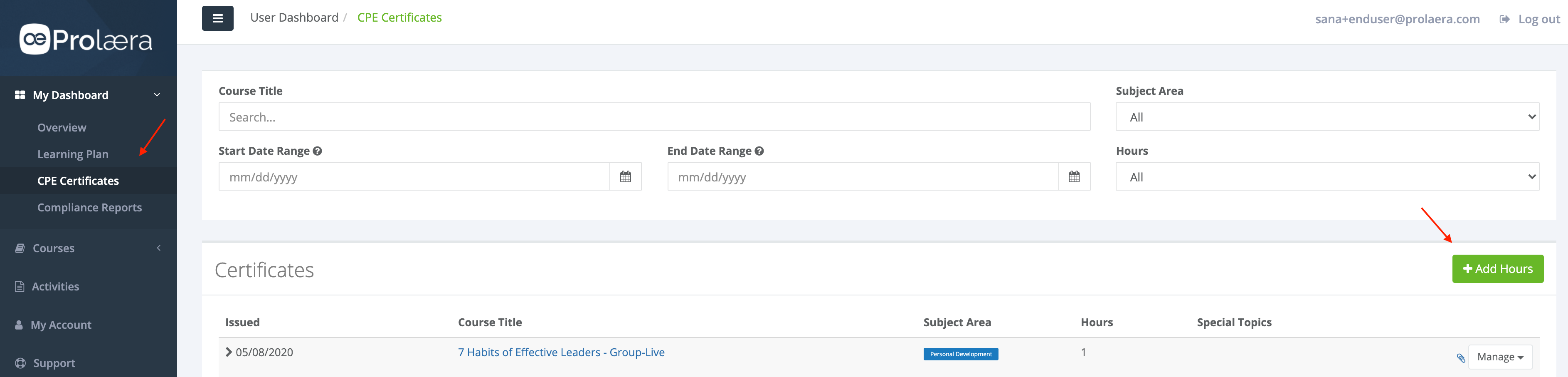
Task: Click the Activities document icon
Action: (x=20, y=286)
